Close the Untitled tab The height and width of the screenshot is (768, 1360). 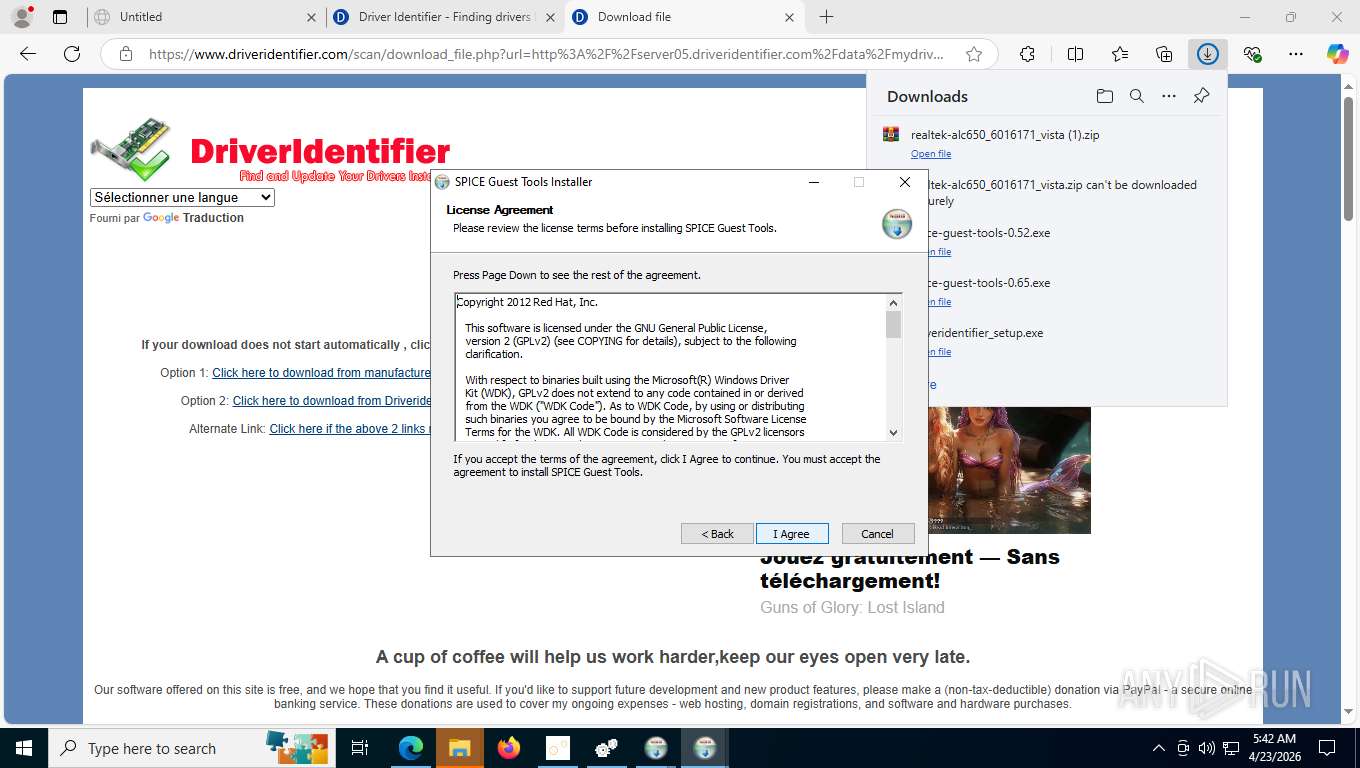[x=312, y=17]
